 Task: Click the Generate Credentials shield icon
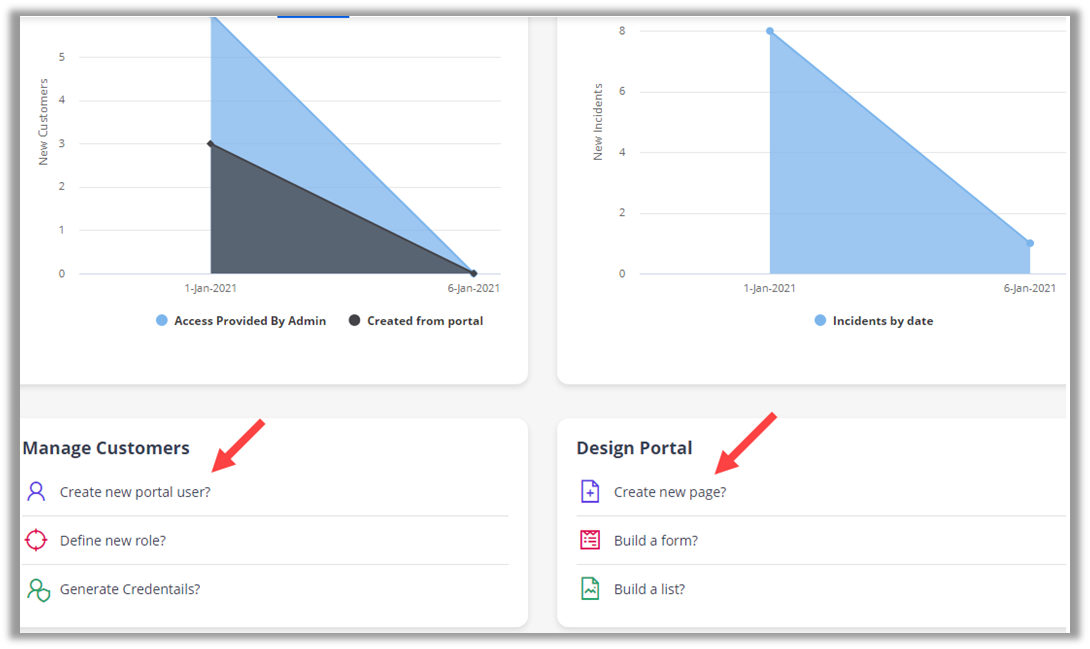coord(38,589)
